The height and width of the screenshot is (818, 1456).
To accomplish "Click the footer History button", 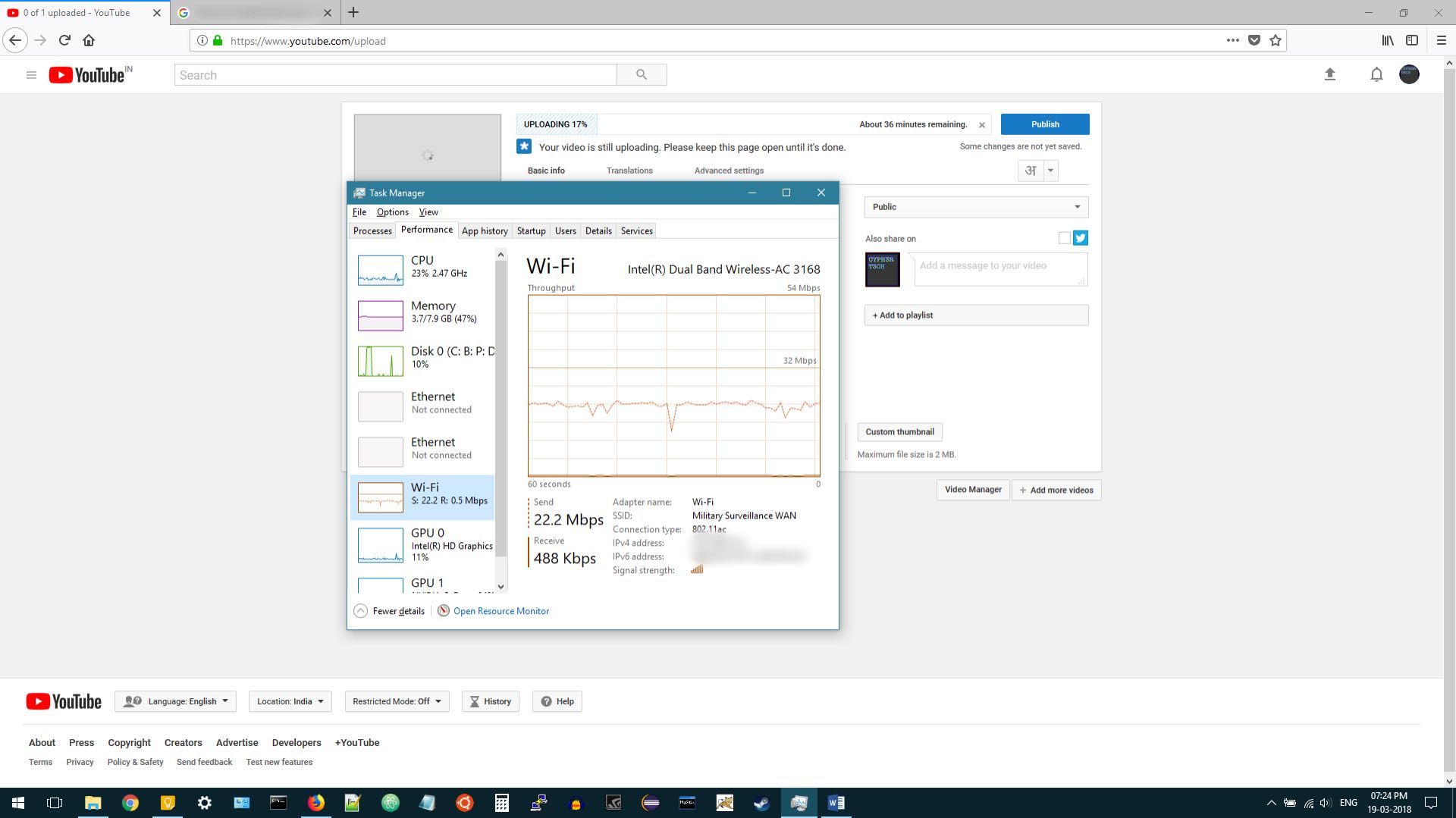I will [x=491, y=701].
